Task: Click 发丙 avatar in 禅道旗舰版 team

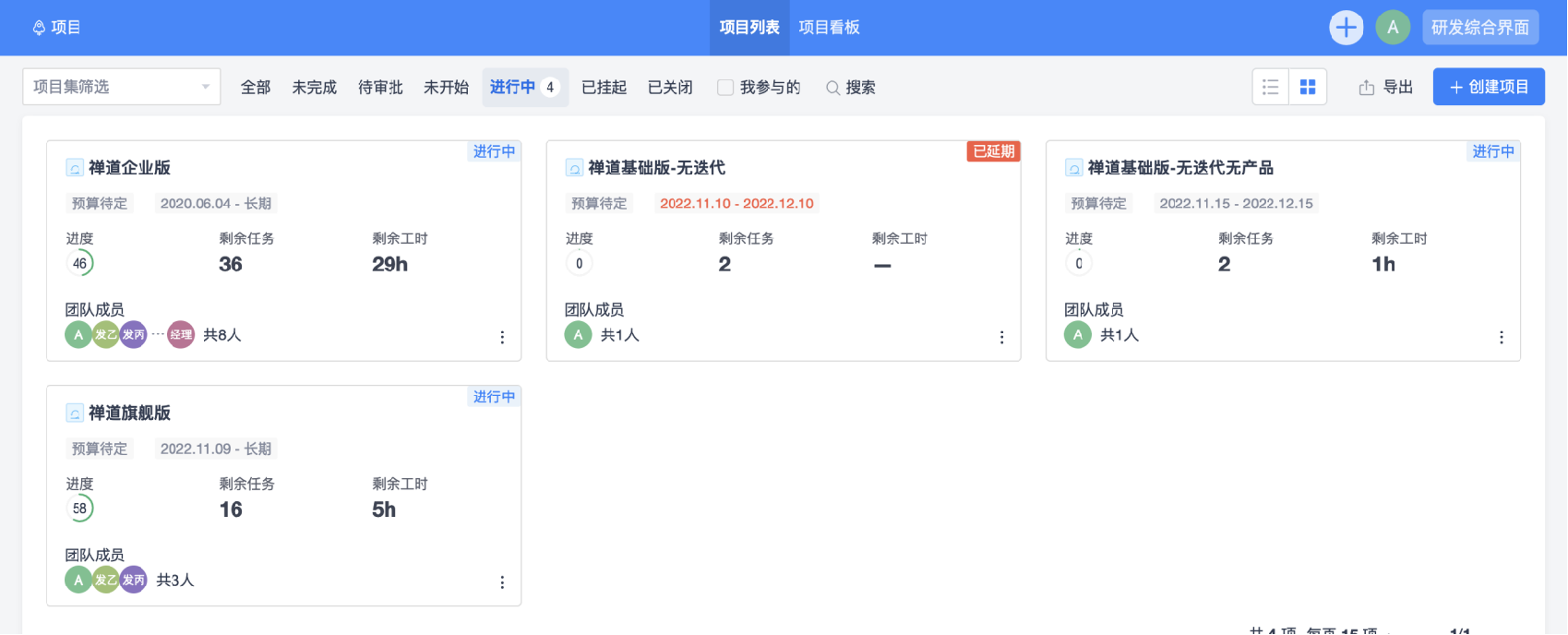Action: (134, 580)
